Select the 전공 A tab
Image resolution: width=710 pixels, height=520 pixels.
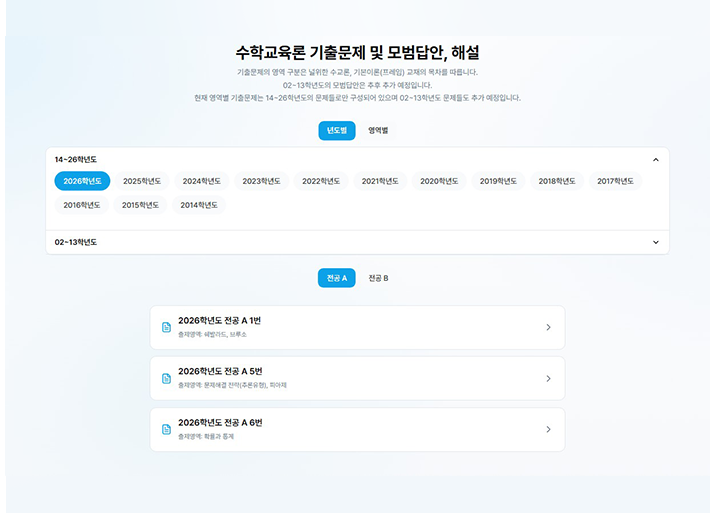[336, 278]
